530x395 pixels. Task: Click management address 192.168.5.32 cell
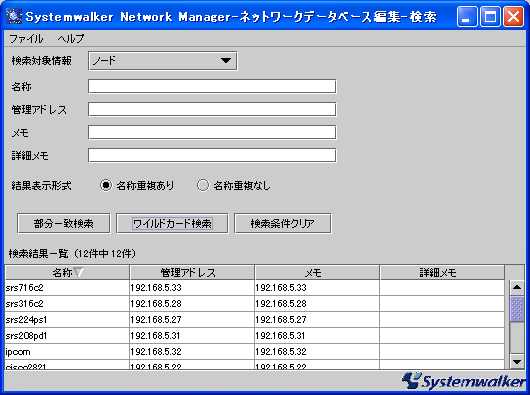tap(192, 352)
